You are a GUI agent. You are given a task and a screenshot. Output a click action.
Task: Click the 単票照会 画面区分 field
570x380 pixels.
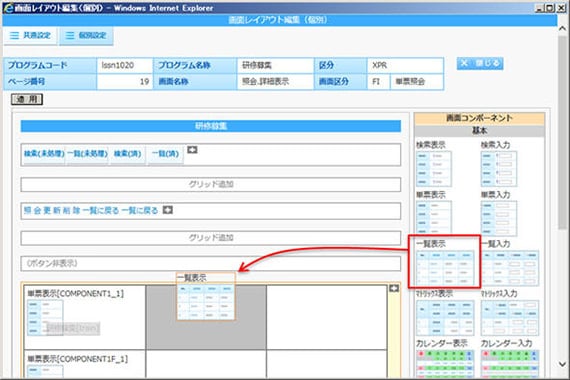coord(417,81)
